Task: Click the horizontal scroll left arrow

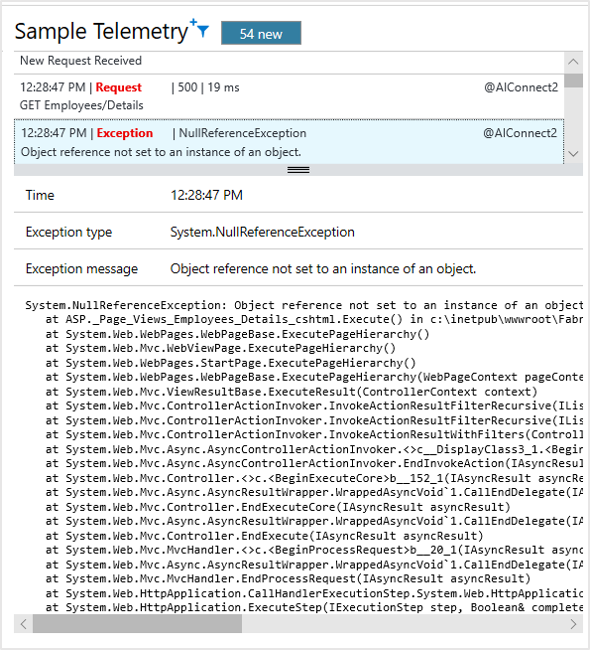Action: [x=24, y=624]
